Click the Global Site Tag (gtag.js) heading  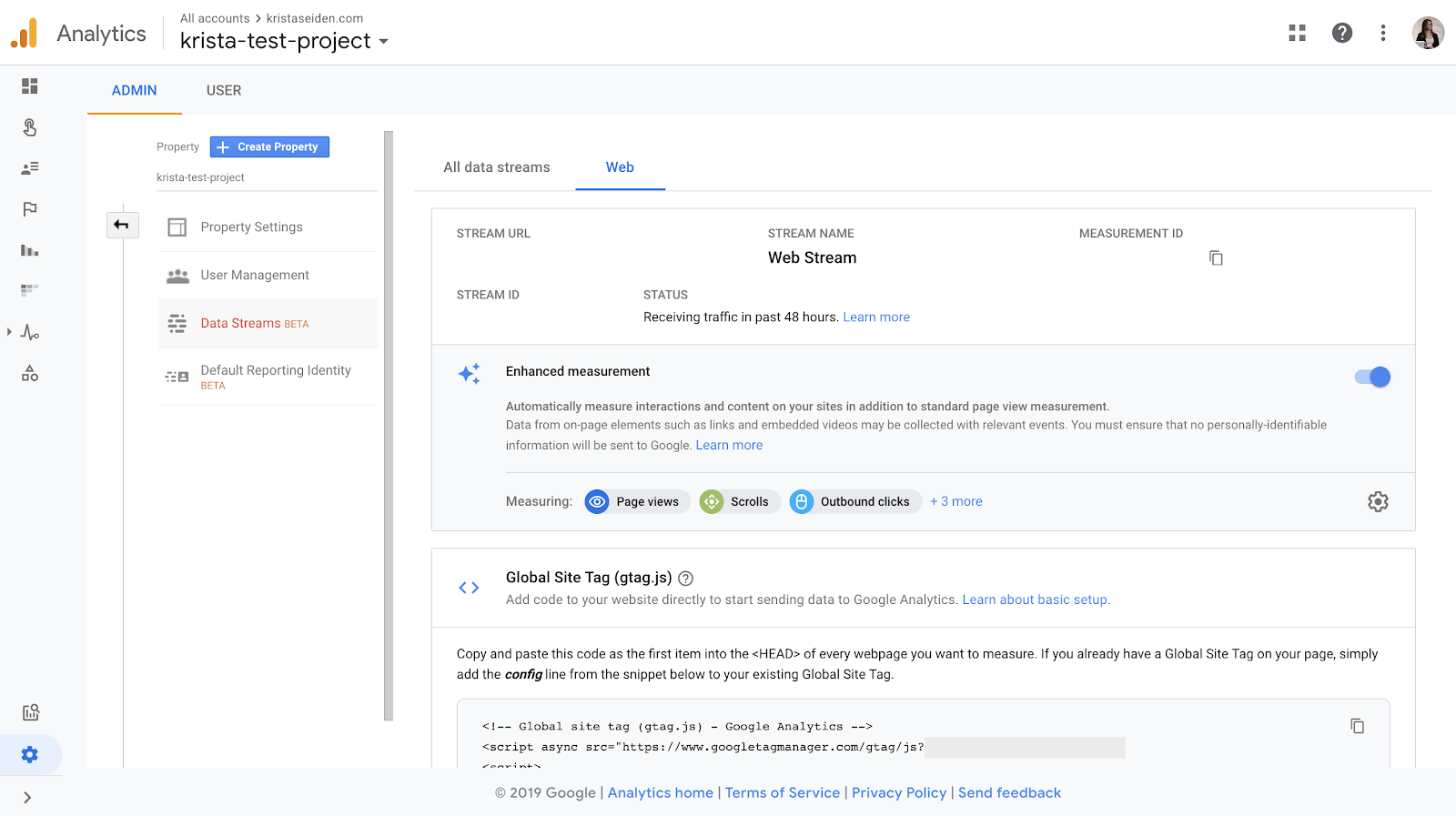[x=589, y=578]
